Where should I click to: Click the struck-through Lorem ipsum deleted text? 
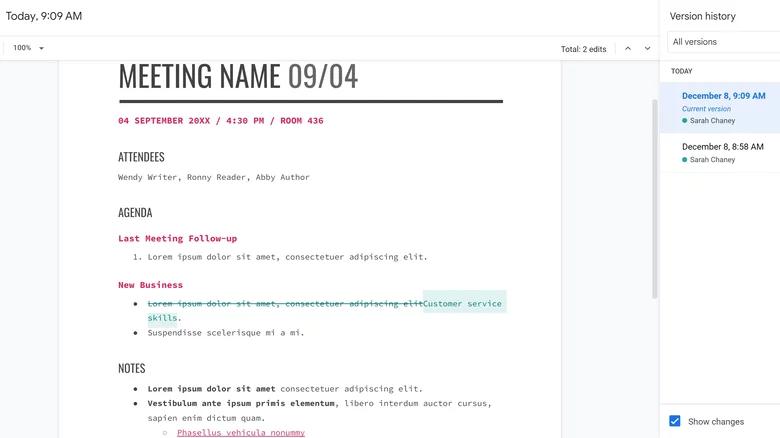[x=285, y=303]
